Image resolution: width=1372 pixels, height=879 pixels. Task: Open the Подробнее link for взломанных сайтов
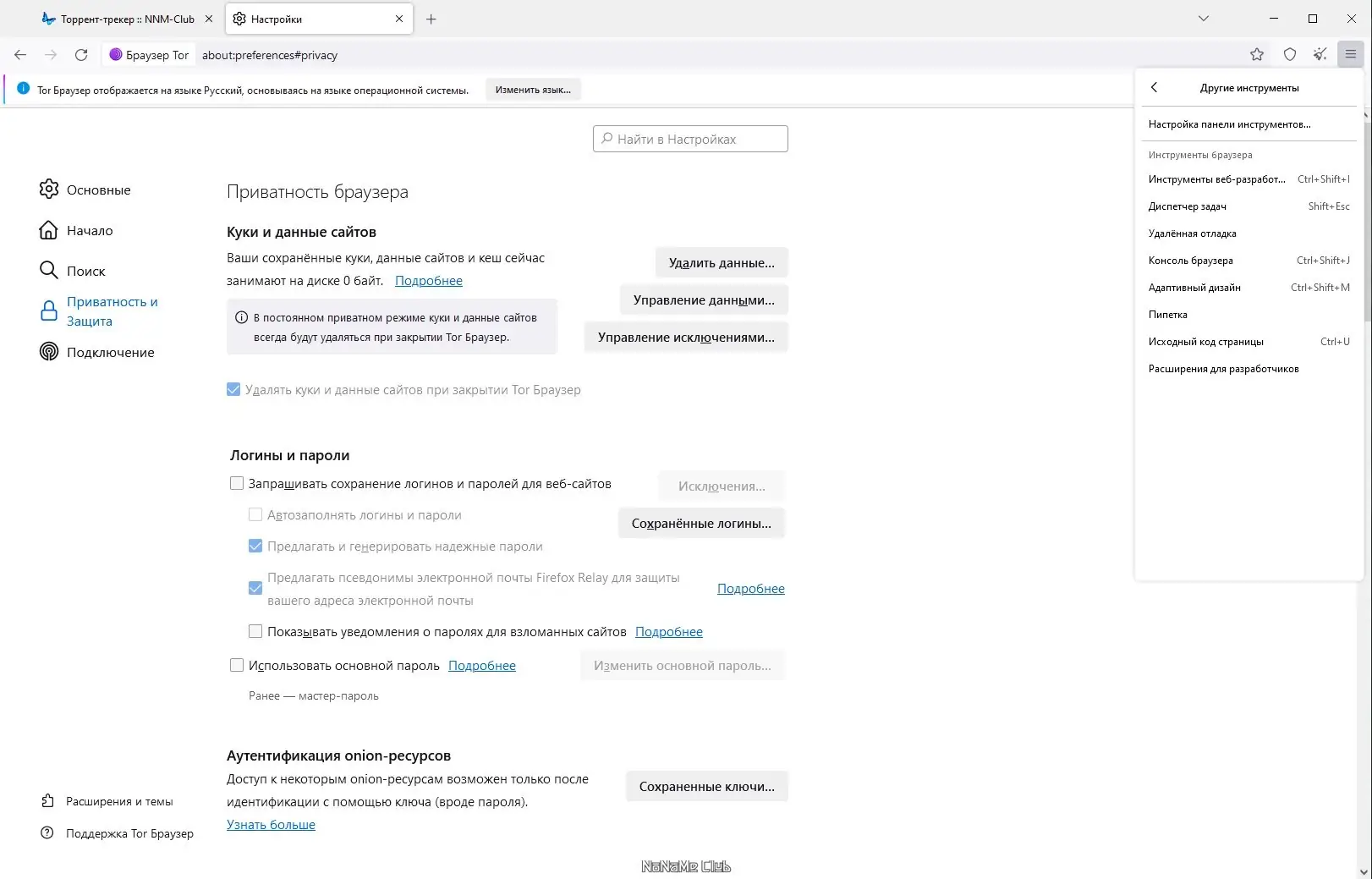(x=669, y=632)
